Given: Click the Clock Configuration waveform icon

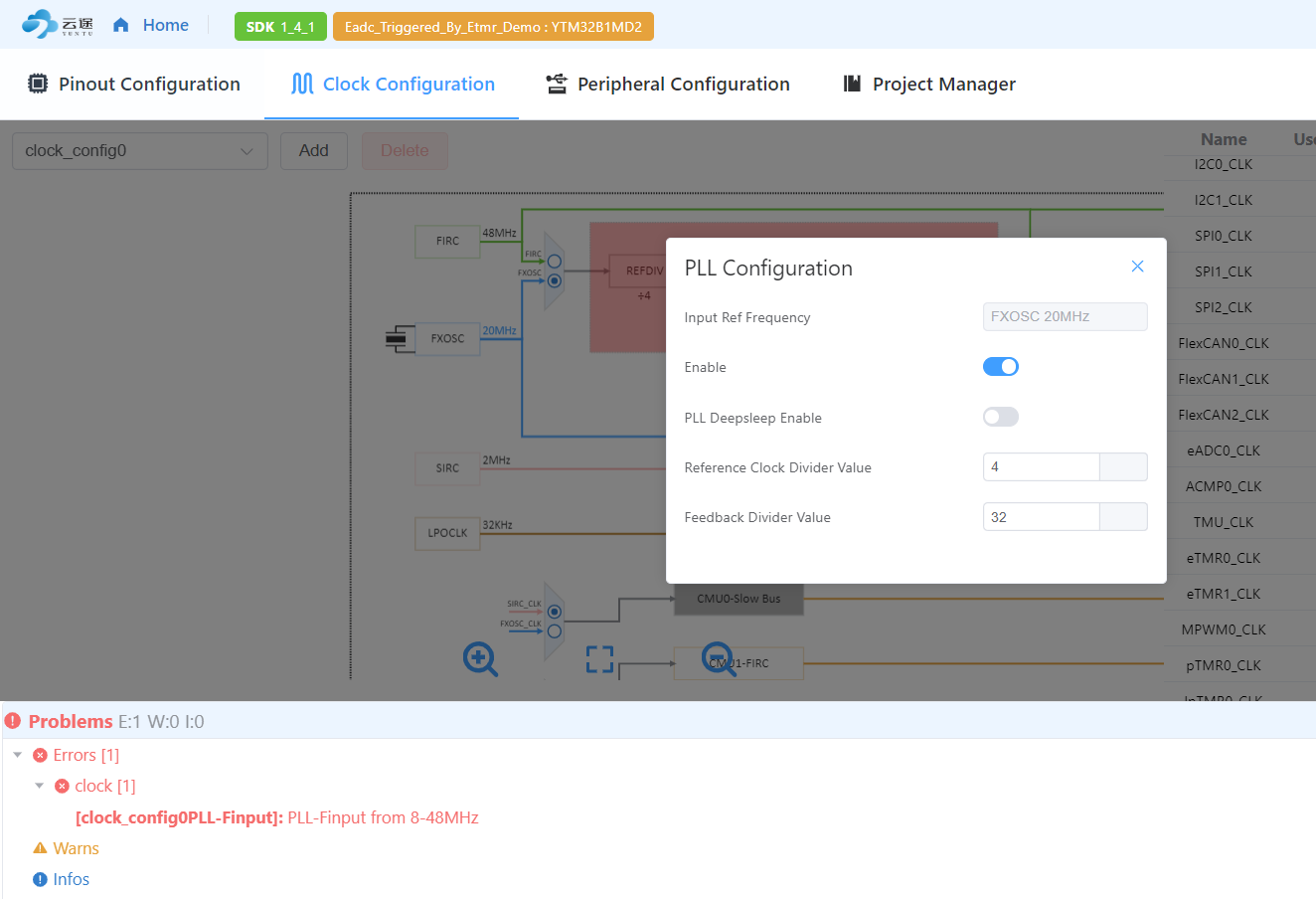Looking at the screenshot, I should (302, 84).
